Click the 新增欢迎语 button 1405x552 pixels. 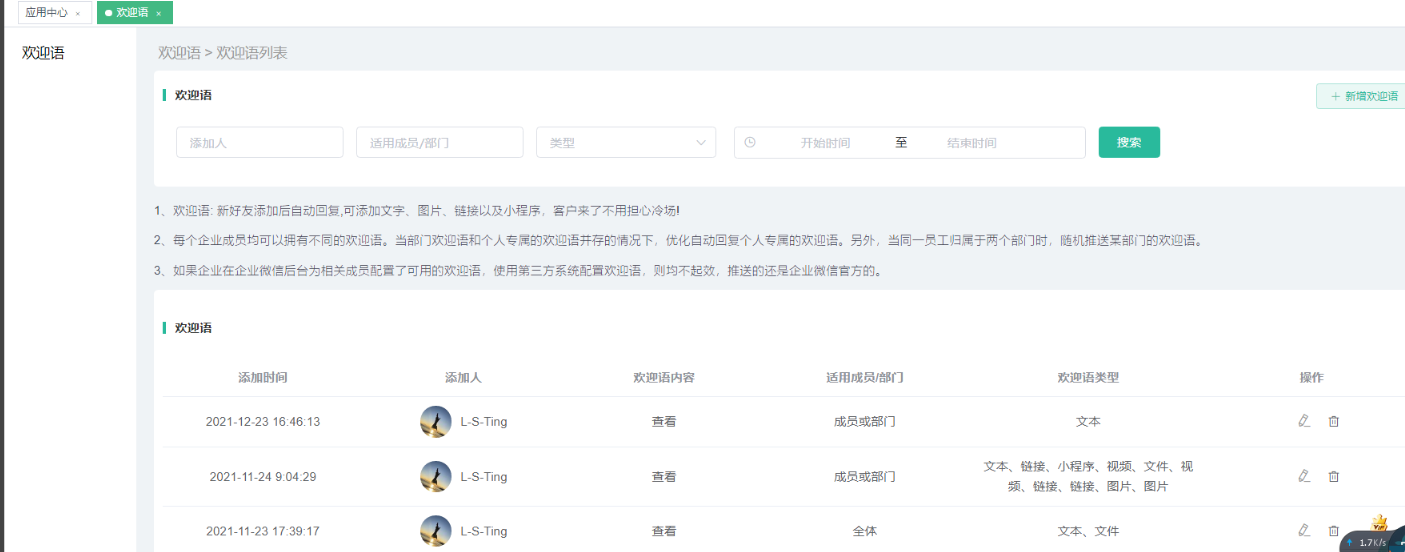click(1363, 96)
